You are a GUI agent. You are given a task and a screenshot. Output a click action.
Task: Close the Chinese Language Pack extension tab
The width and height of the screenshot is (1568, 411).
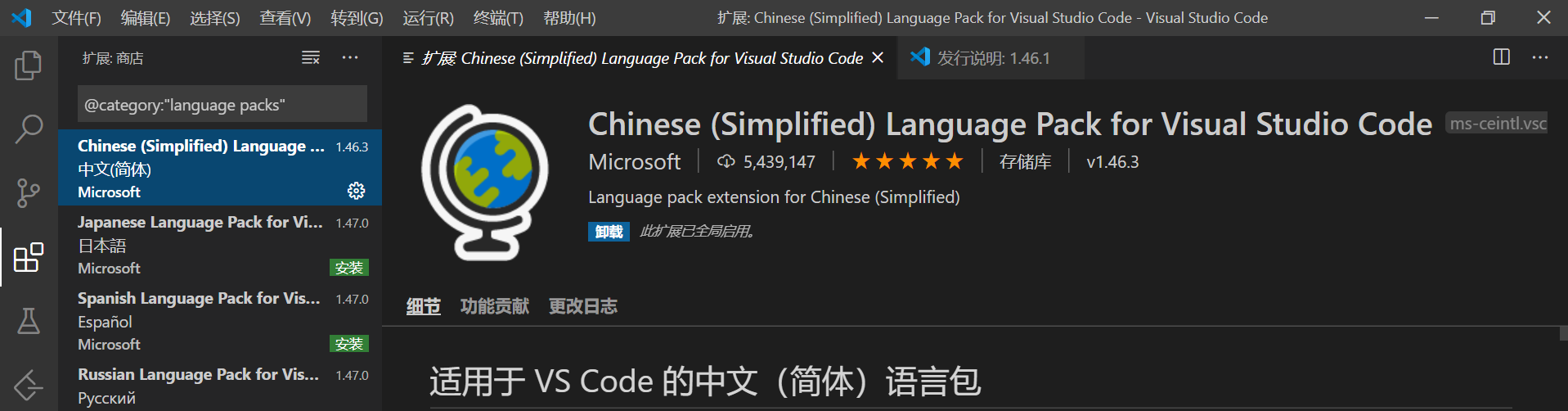(x=878, y=57)
